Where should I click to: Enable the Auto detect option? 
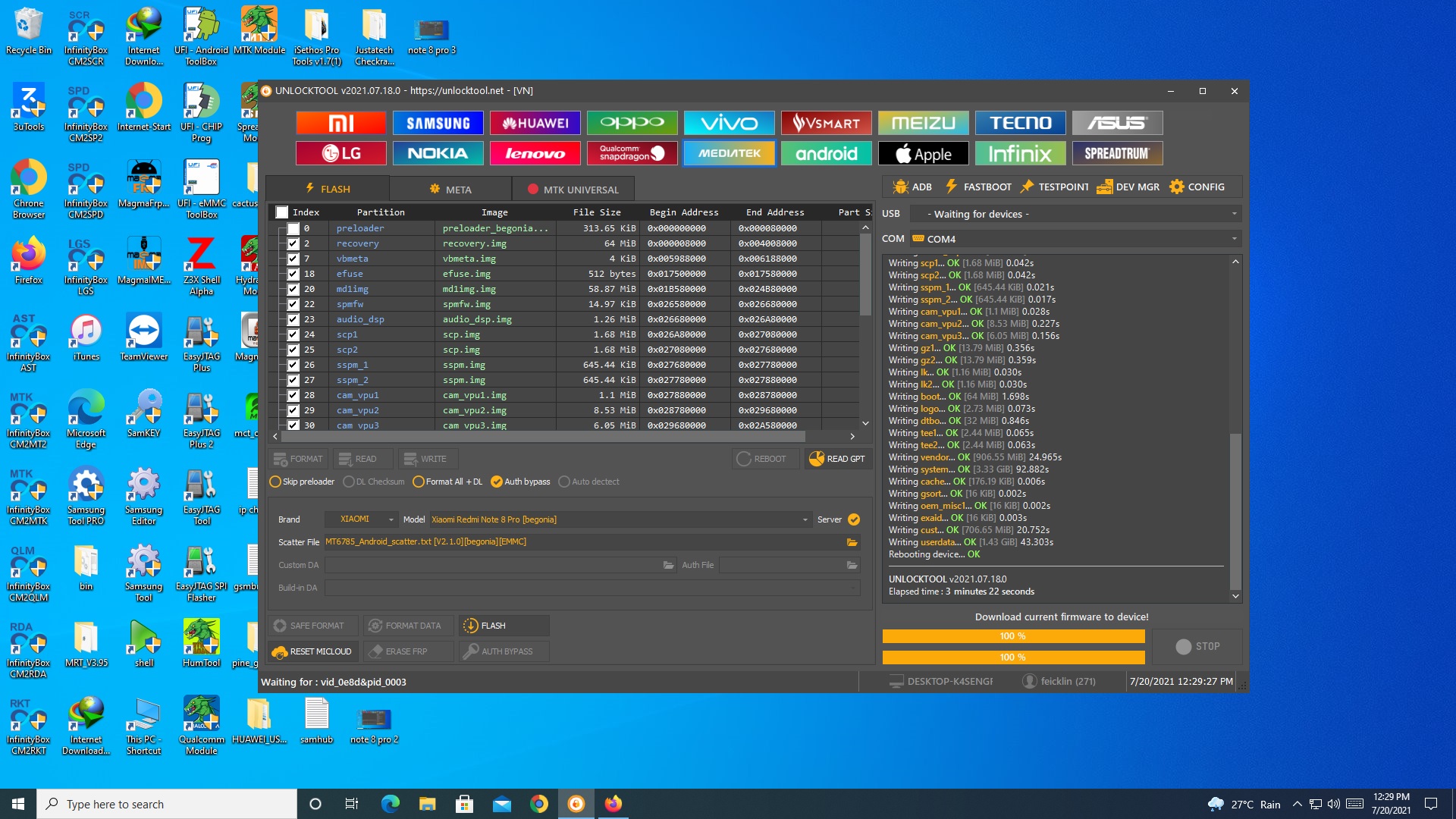(x=588, y=482)
